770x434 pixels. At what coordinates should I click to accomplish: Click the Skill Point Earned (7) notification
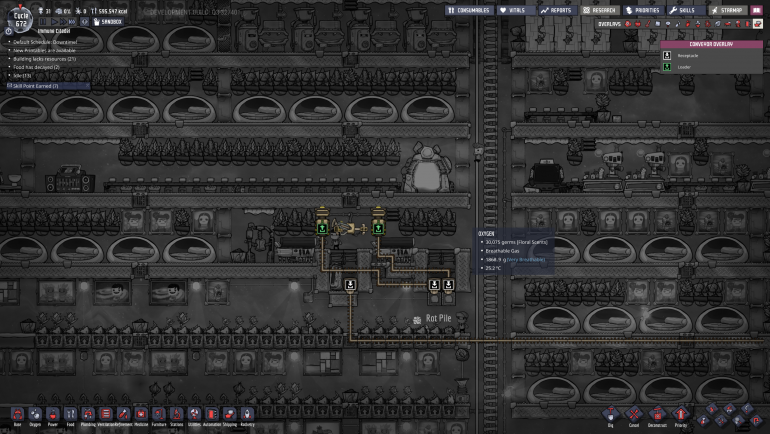(48, 86)
